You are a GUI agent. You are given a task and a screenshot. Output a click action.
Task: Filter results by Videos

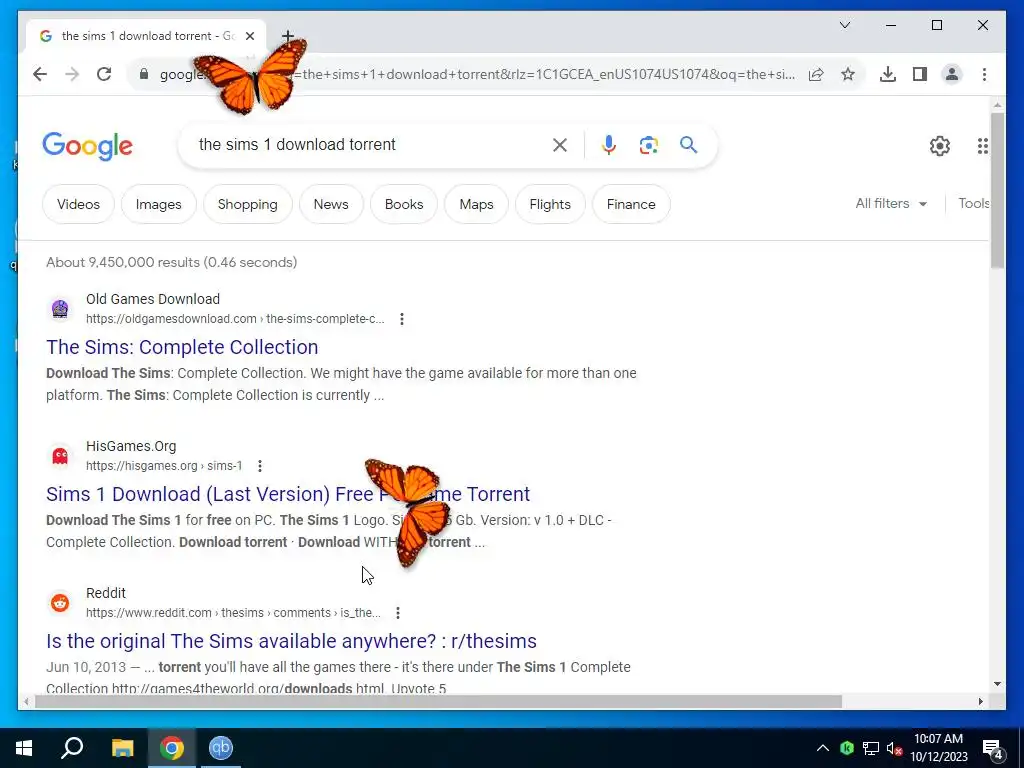tap(78, 204)
